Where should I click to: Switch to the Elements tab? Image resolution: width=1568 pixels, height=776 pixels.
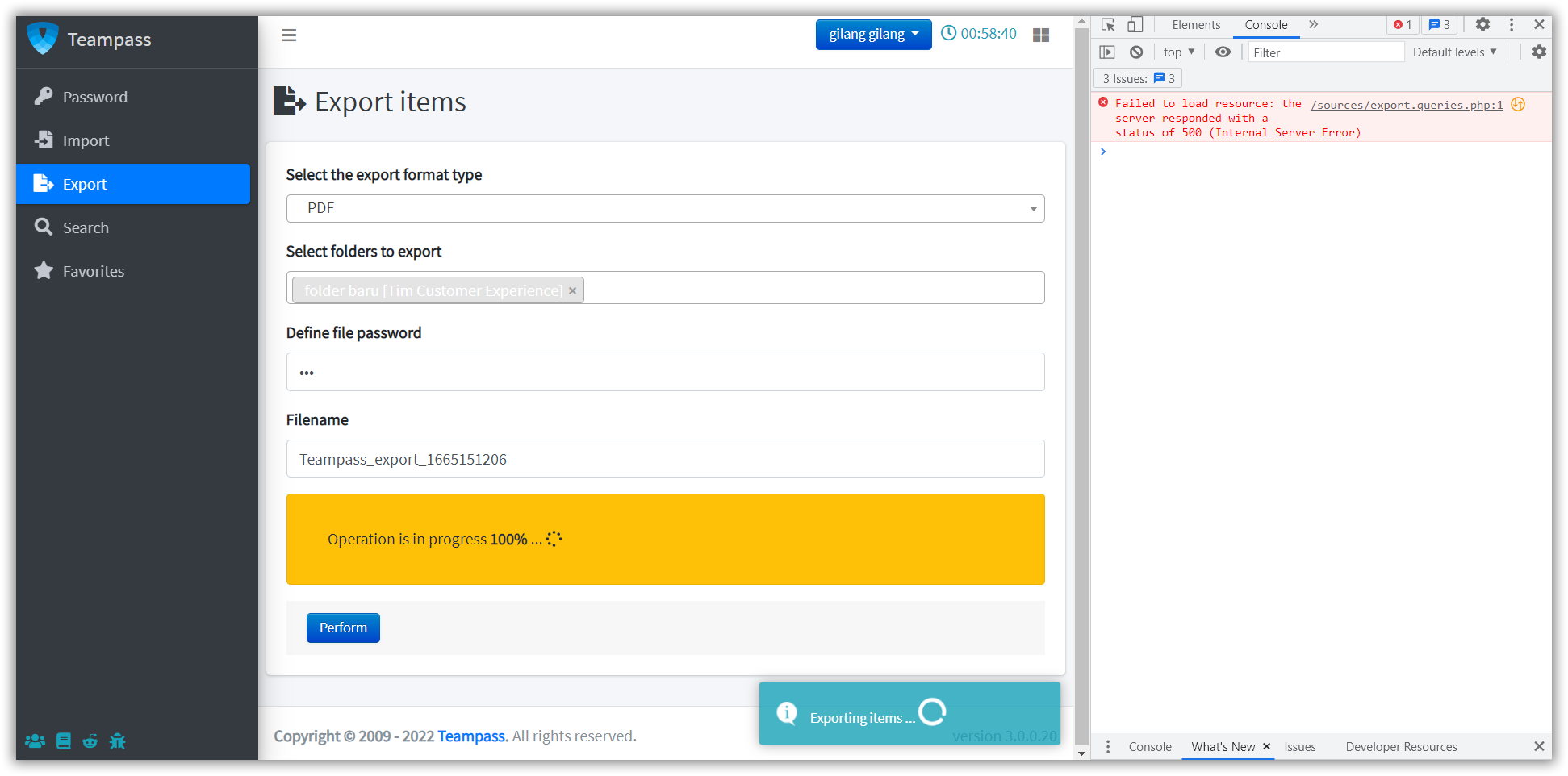1196,25
